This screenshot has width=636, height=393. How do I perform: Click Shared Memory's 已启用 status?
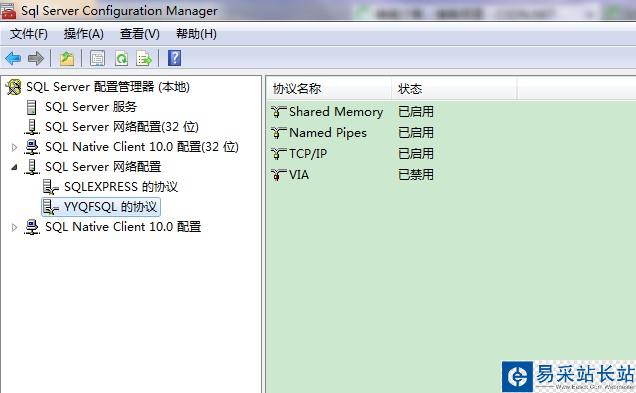point(416,112)
